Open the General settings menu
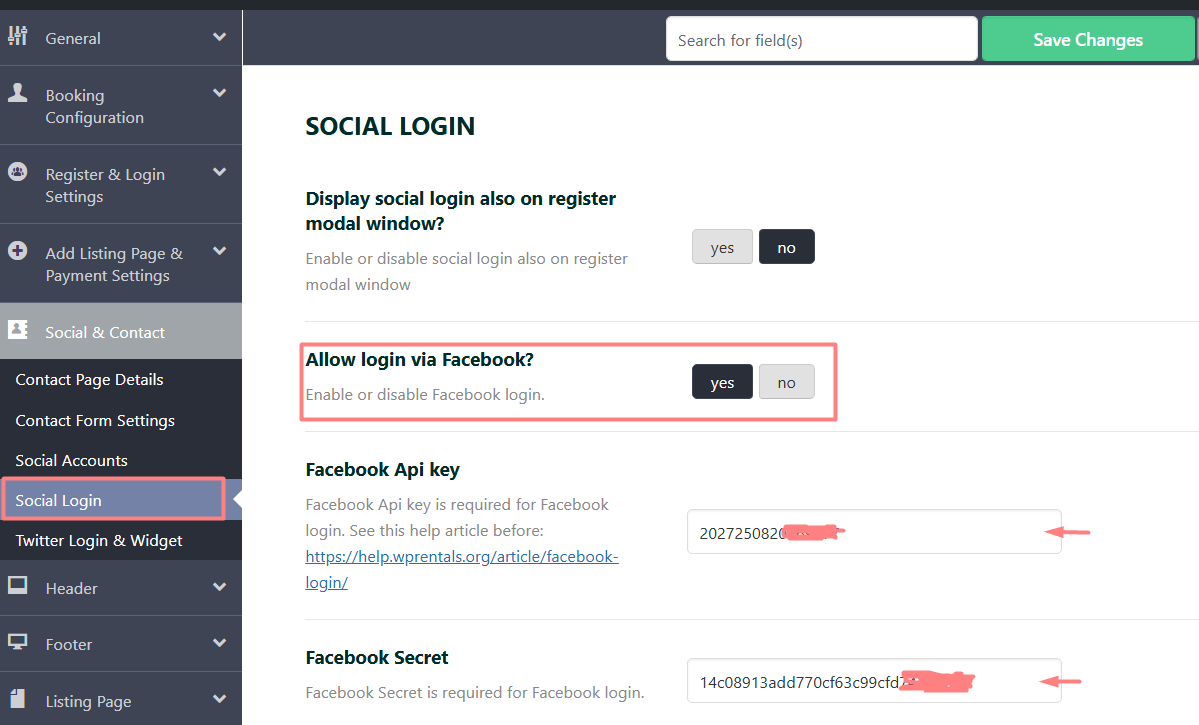Viewport: 1199px width, 725px height. point(121,37)
